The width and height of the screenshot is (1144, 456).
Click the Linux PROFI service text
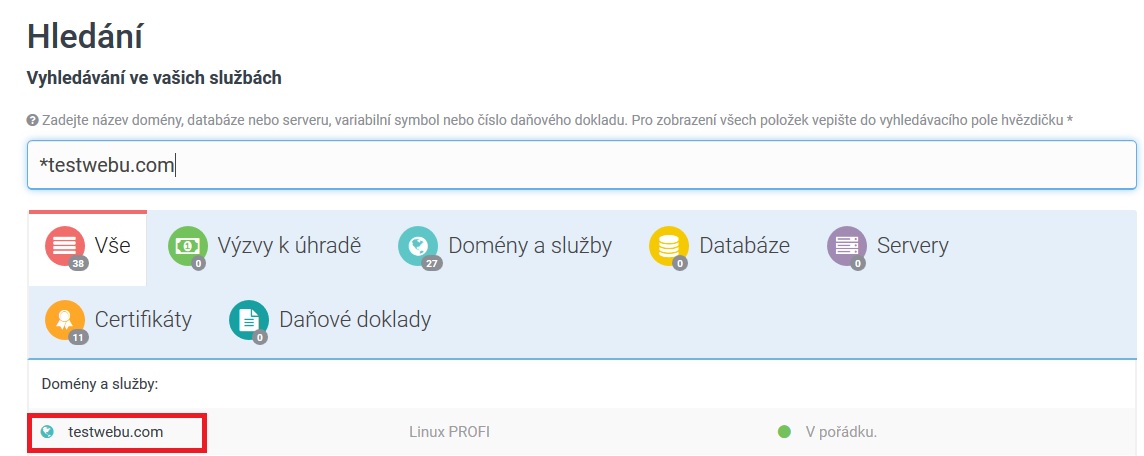click(x=449, y=432)
